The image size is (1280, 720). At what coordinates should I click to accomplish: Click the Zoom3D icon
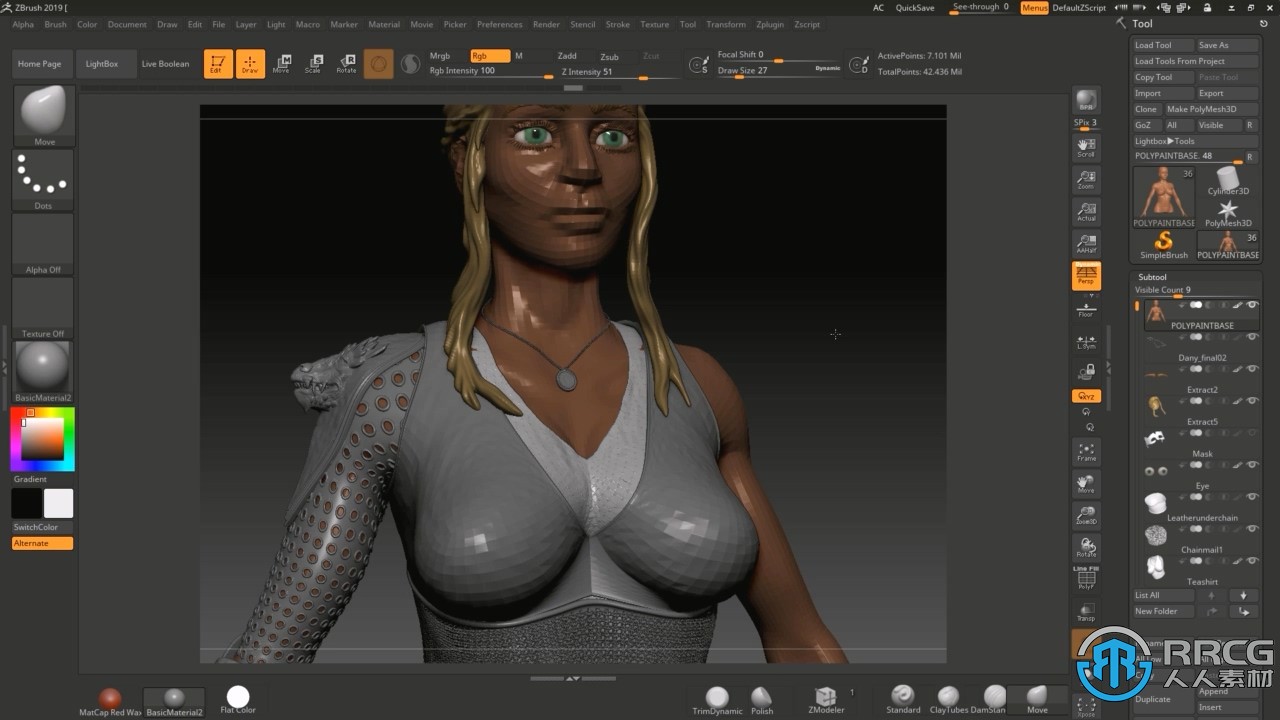pos(1086,516)
